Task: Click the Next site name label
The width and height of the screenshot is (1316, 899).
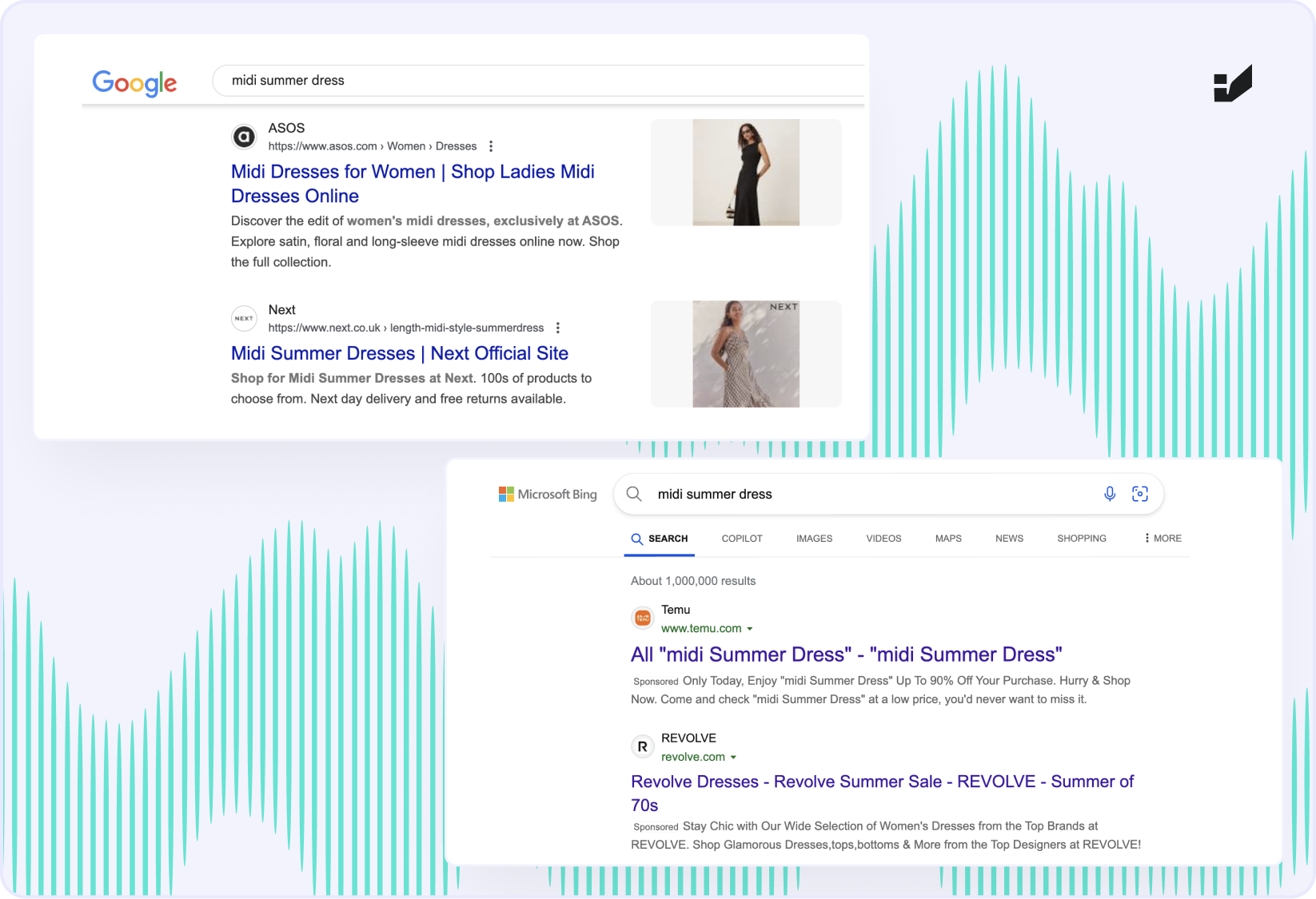Action: (x=281, y=310)
